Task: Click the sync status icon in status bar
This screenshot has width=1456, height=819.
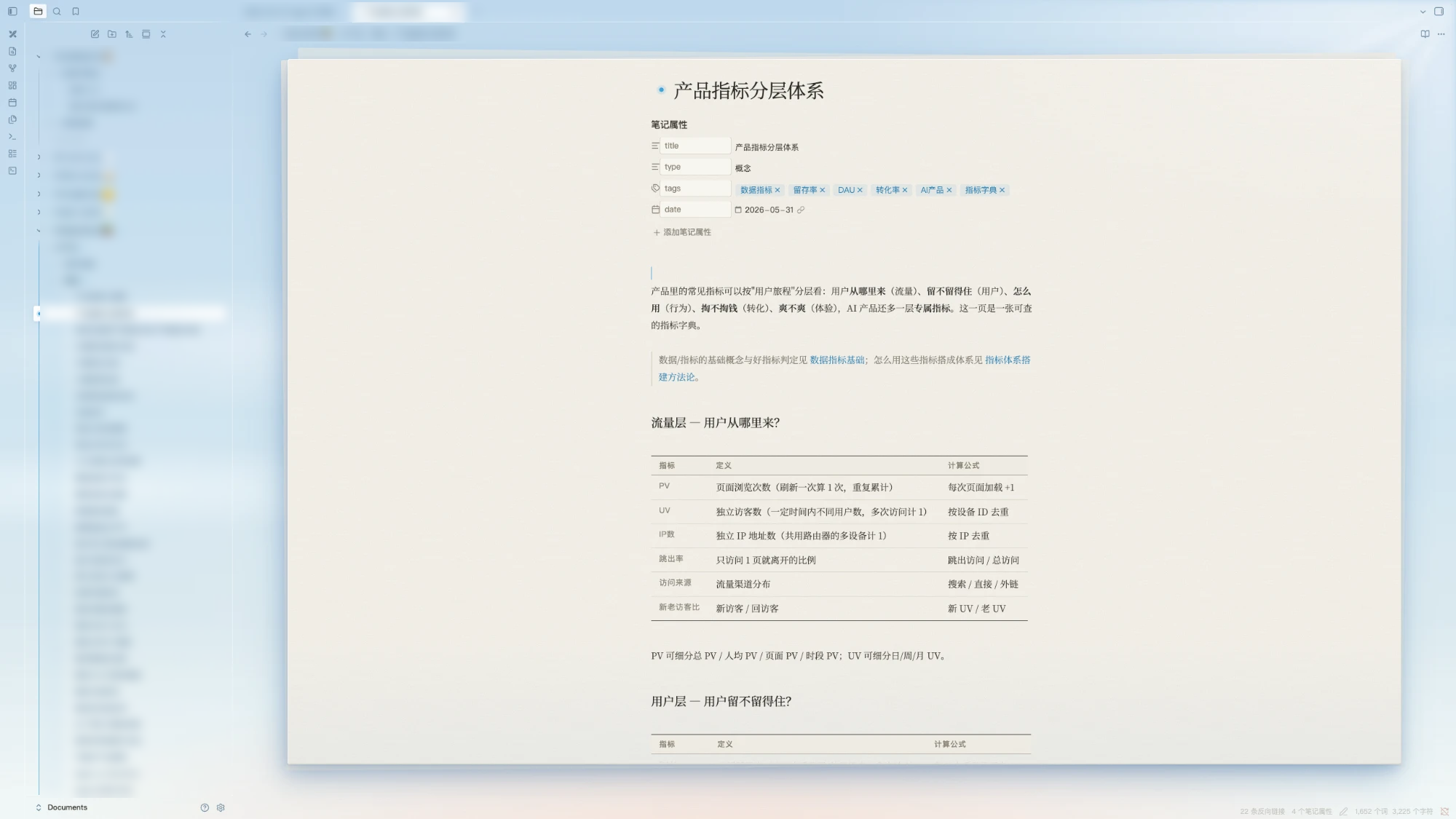Action: [x=1444, y=811]
